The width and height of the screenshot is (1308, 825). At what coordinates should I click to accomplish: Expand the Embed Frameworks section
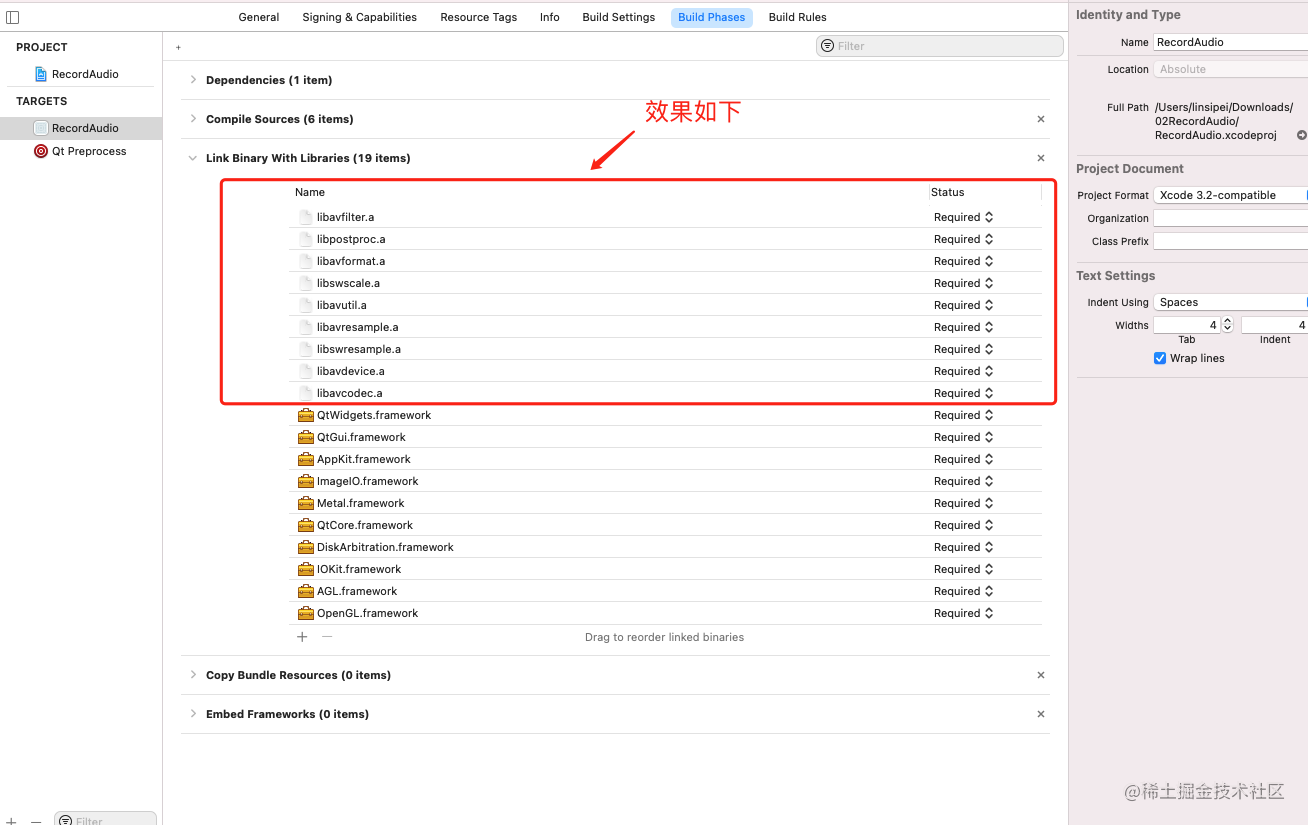pyautogui.click(x=193, y=714)
